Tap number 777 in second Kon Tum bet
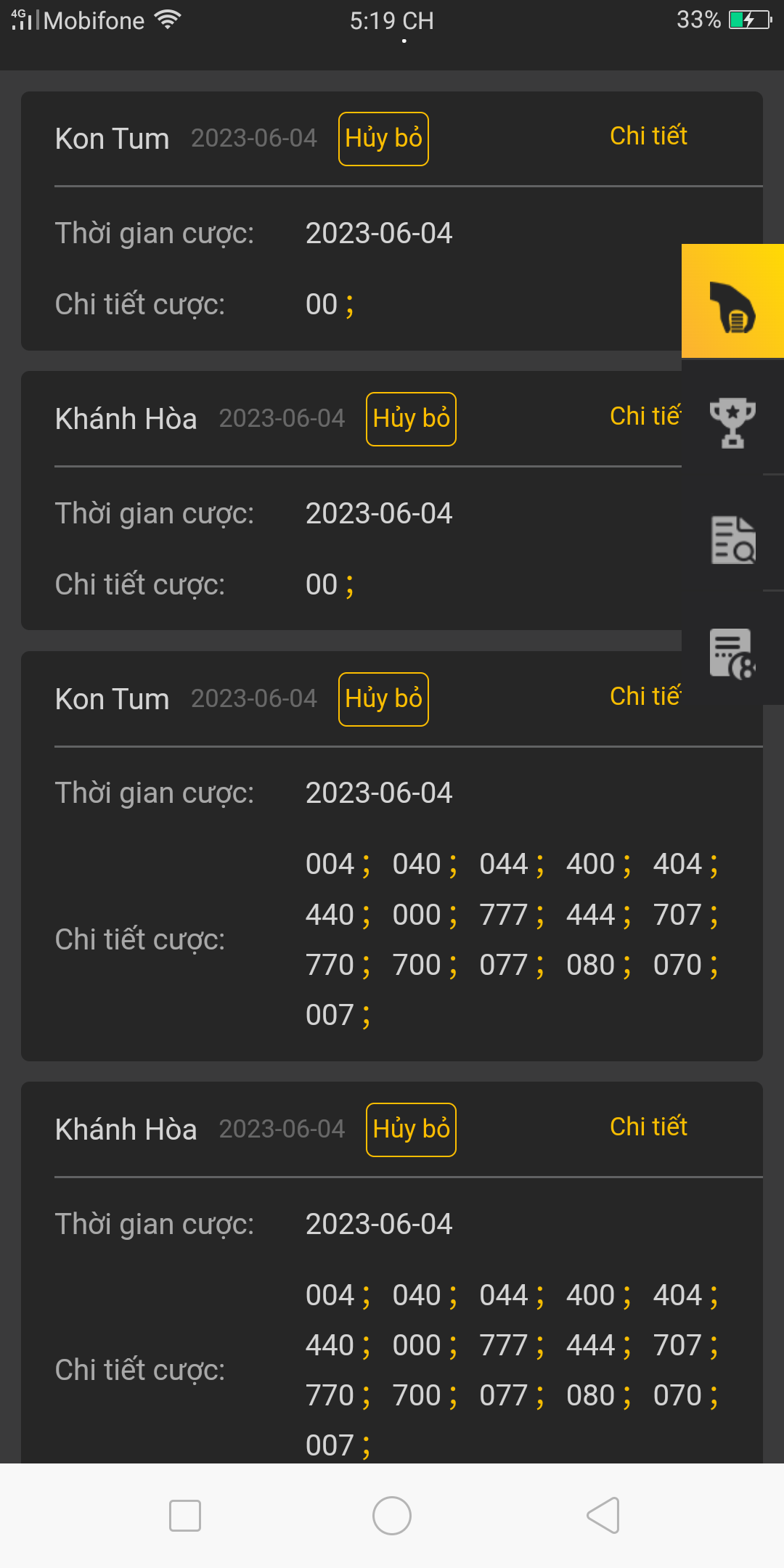Screen dimensions: 784x1568 (x=503, y=915)
